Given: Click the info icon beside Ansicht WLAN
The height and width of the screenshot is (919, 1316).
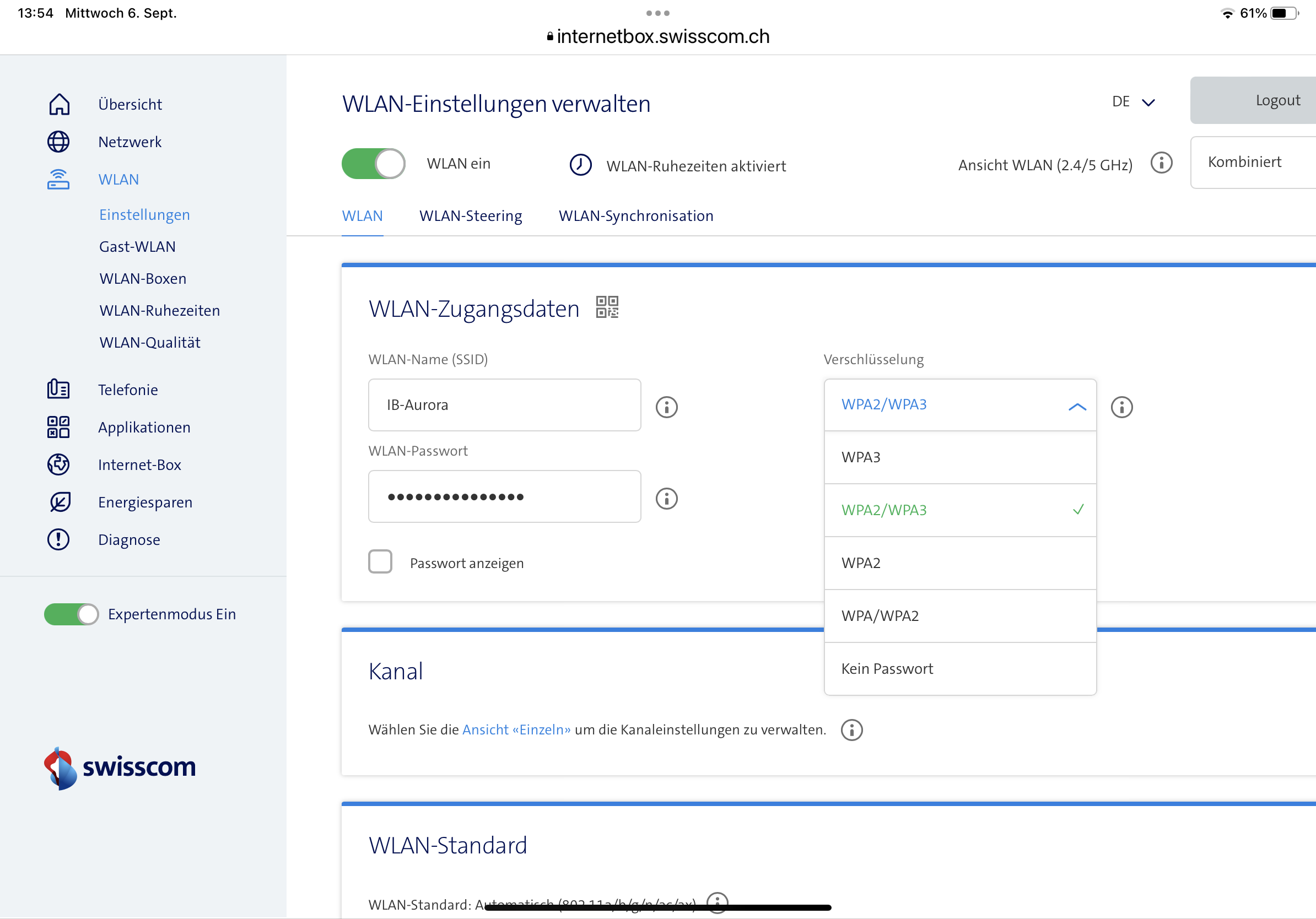Looking at the screenshot, I should (1161, 163).
